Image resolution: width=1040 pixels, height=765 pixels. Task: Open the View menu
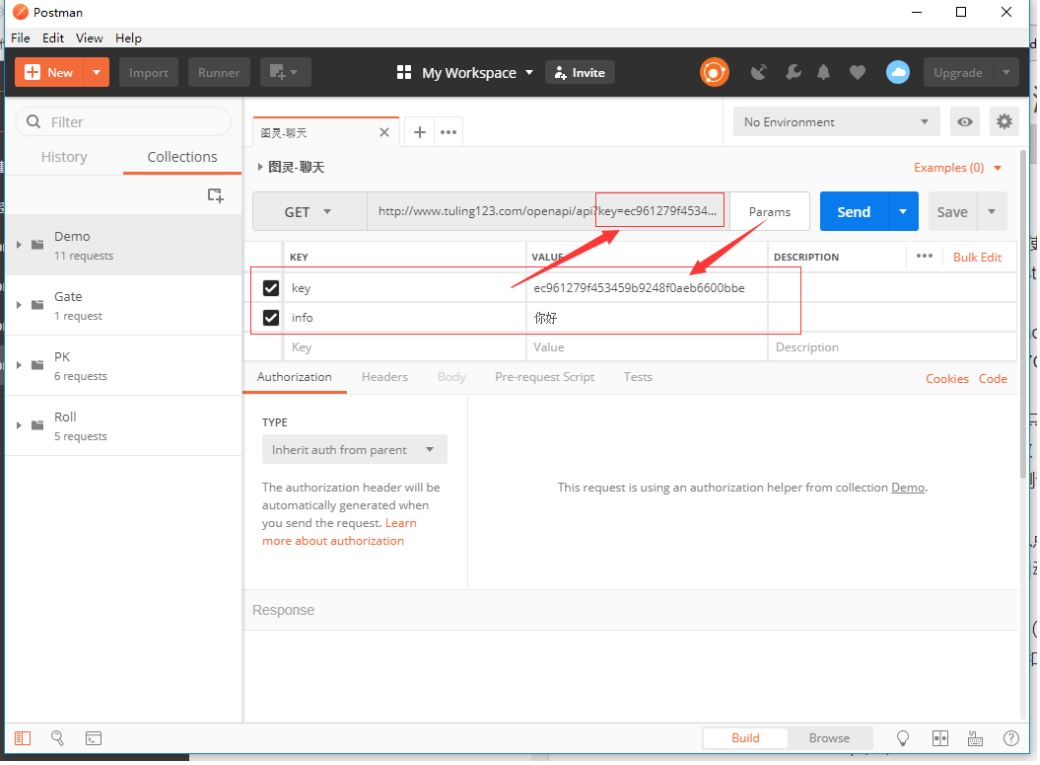(89, 38)
